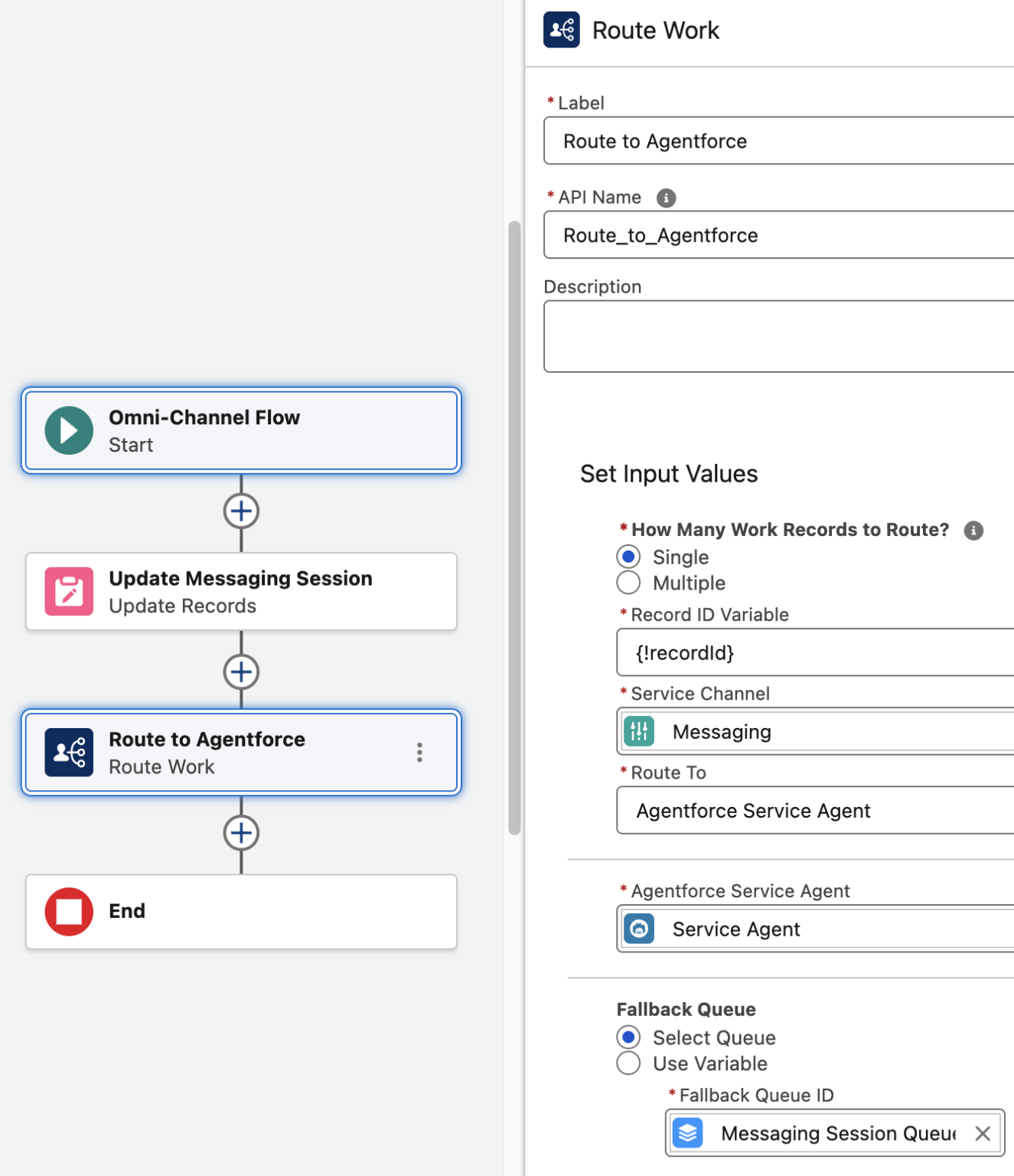Viewport: 1014px width, 1176px height.
Task: Select the Omni-Channel Flow Start node
Action: [241, 430]
